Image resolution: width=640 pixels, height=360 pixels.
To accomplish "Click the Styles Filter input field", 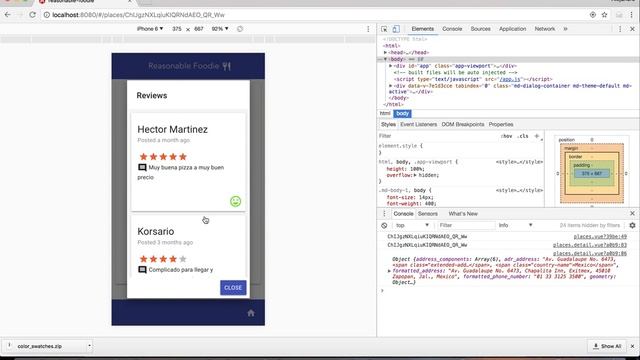I will (x=437, y=136).
